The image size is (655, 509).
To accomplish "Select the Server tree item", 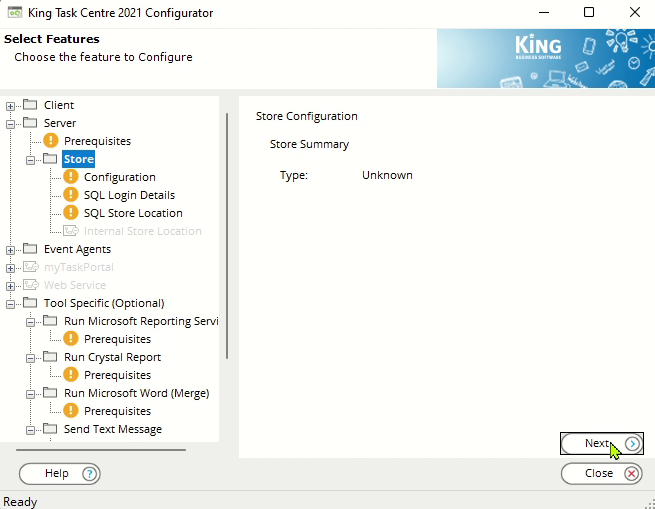I will (x=60, y=123).
